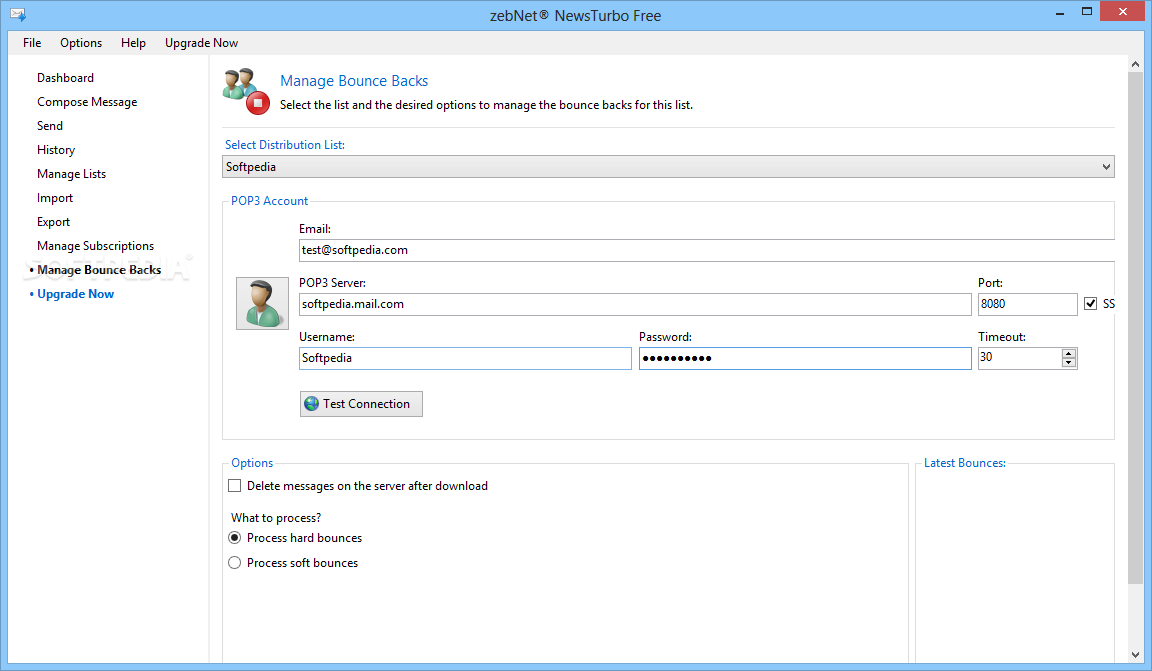Click the vertical scrollbar down arrow
1152x671 pixels.
click(1135, 654)
